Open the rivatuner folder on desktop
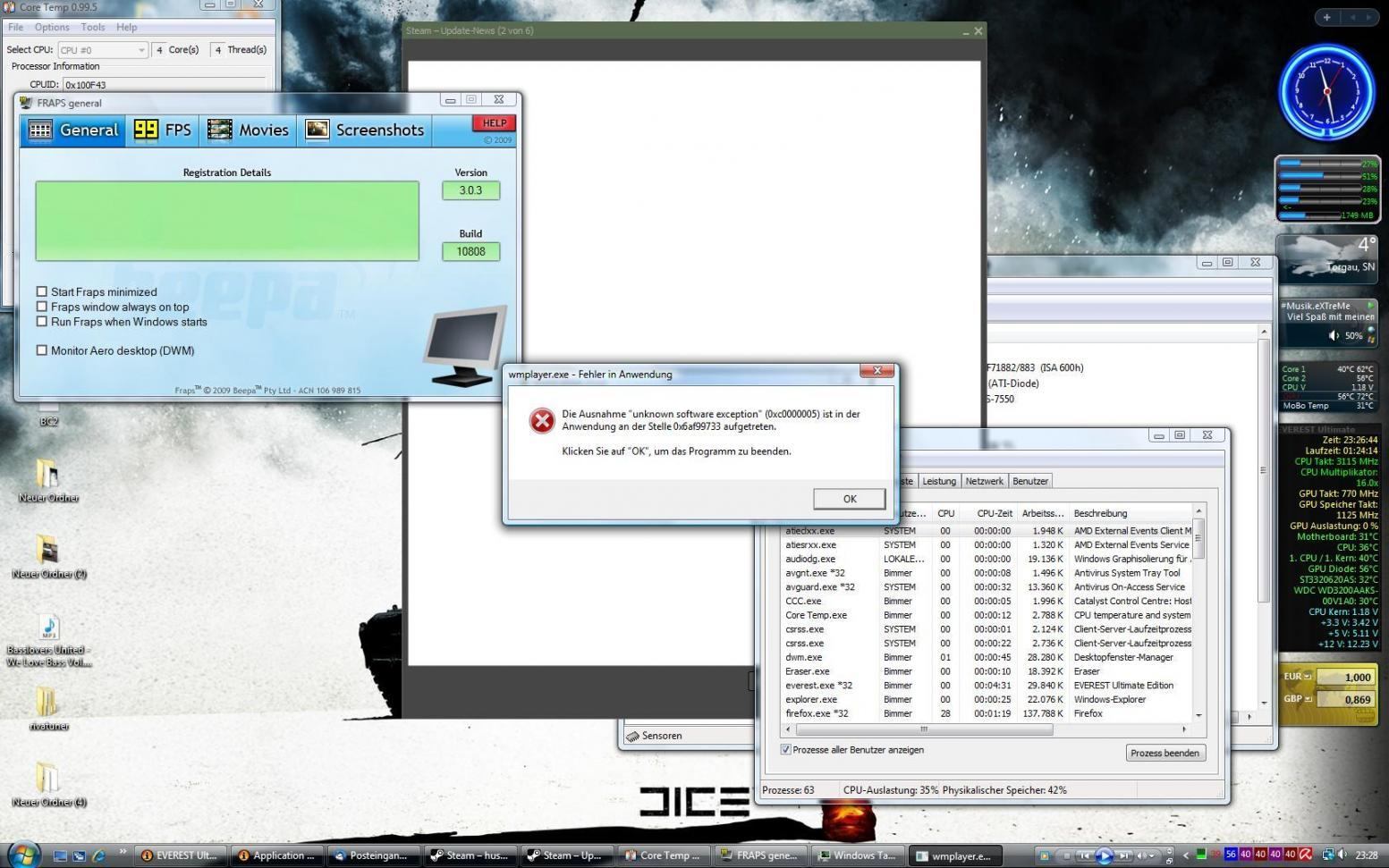1389x868 pixels. 48,709
